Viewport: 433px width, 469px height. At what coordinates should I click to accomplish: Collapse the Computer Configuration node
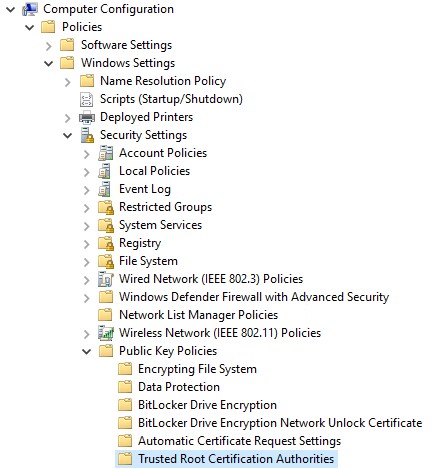tap(11, 10)
